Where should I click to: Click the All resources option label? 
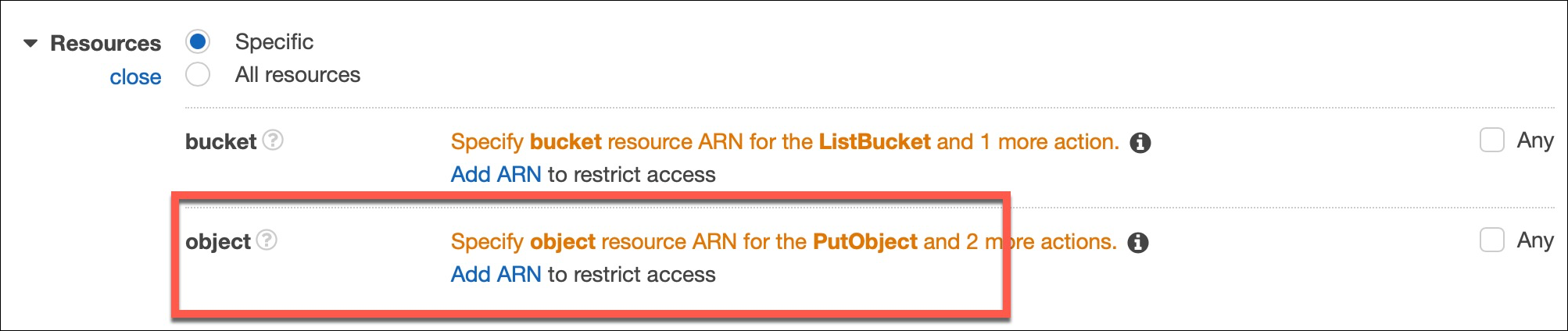click(x=298, y=75)
